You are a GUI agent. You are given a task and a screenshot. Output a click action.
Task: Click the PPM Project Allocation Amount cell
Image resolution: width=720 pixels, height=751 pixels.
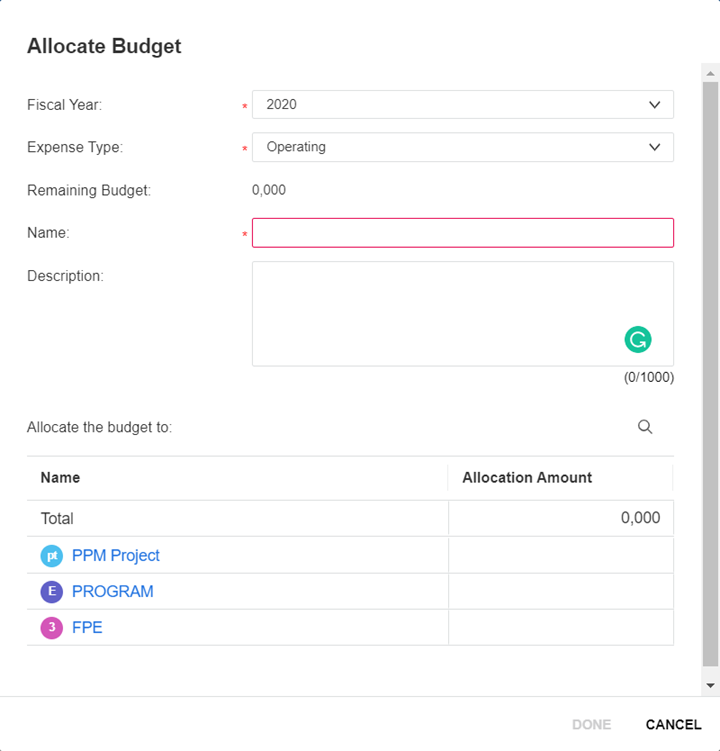coord(560,556)
